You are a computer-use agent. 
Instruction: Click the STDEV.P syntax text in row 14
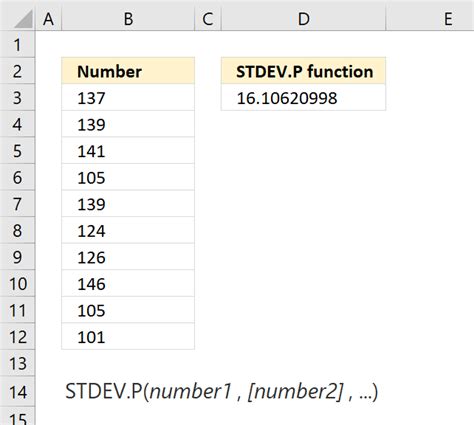coord(222,392)
